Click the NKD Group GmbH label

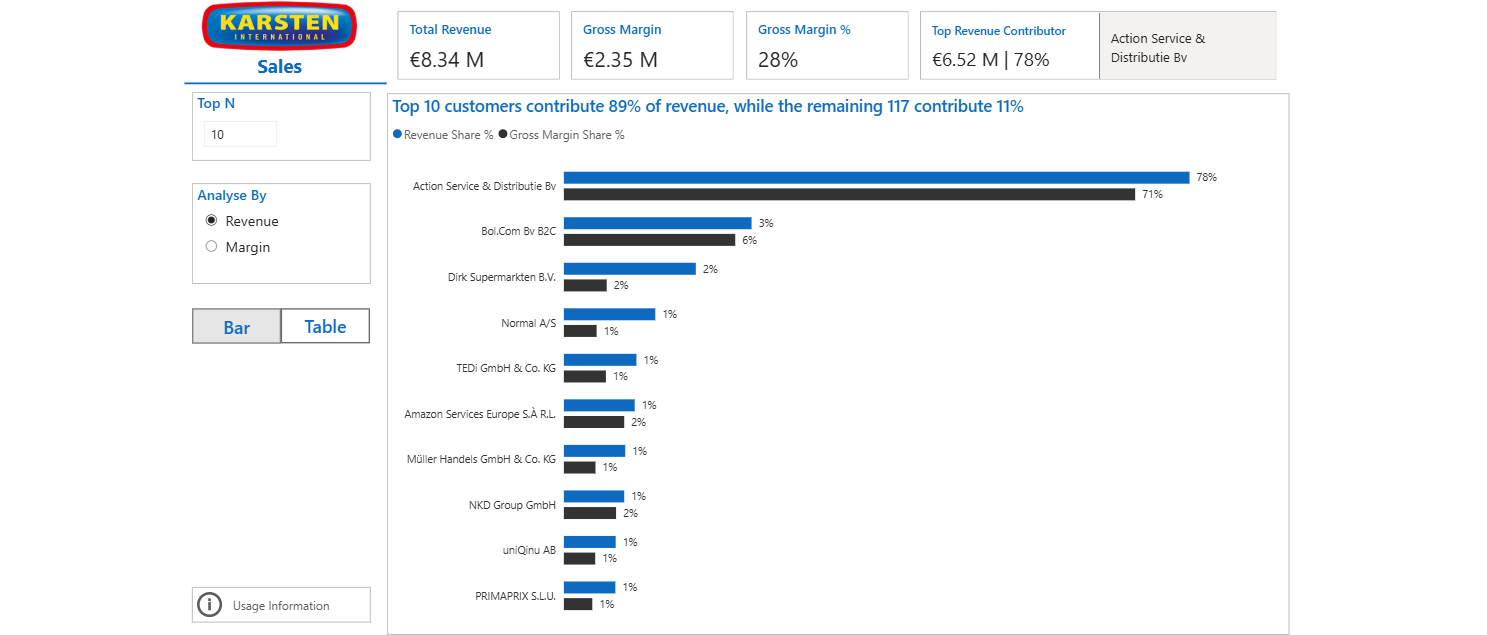tap(512, 505)
